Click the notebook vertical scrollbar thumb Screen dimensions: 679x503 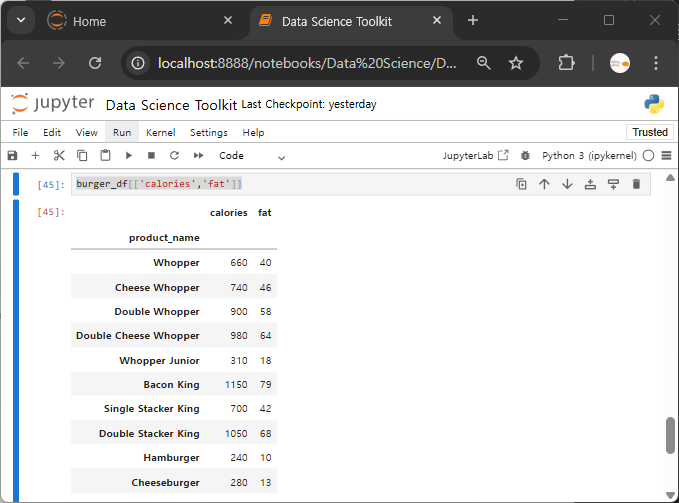click(x=670, y=435)
